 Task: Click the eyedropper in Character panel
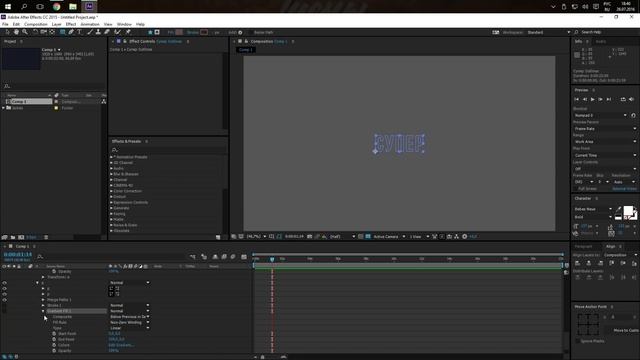point(618,210)
